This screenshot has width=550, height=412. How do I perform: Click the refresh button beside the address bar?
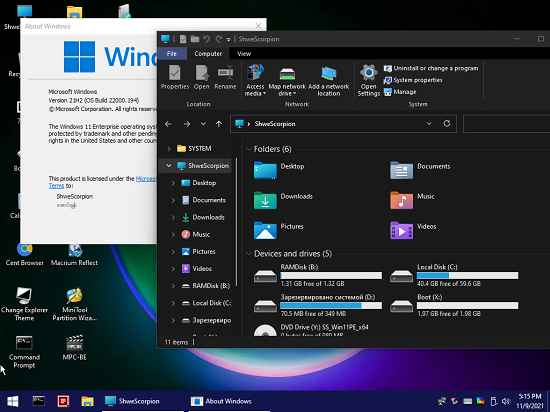[x=447, y=124]
